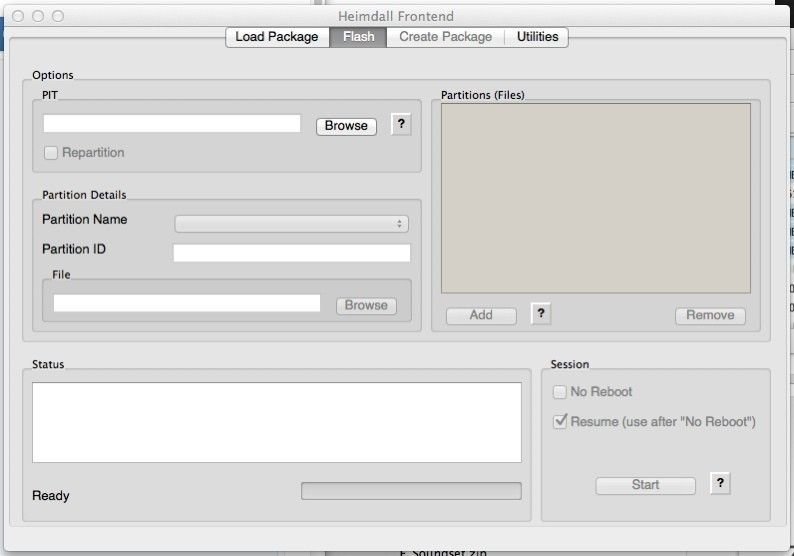Image resolution: width=794 pixels, height=556 pixels.
Task: Toggle the Repartition checkbox
Action: coord(51,153)
